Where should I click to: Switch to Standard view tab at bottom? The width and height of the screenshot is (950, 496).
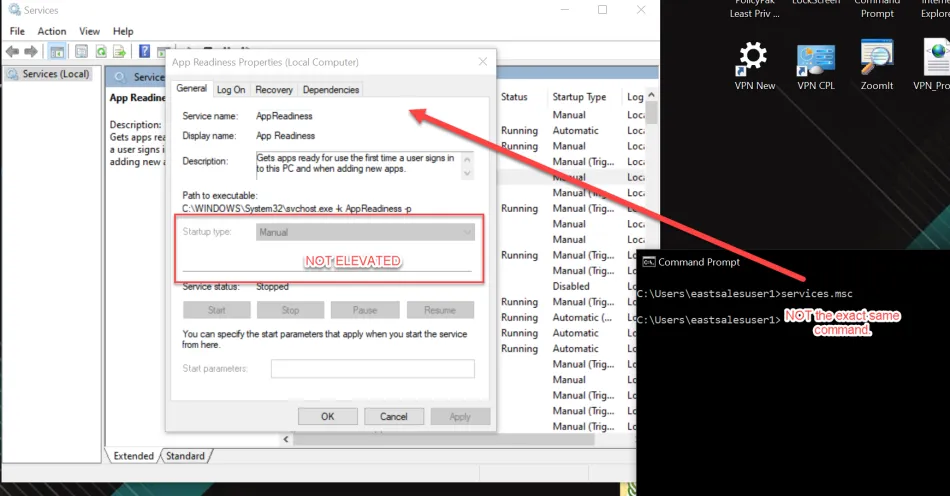(185, 456)
